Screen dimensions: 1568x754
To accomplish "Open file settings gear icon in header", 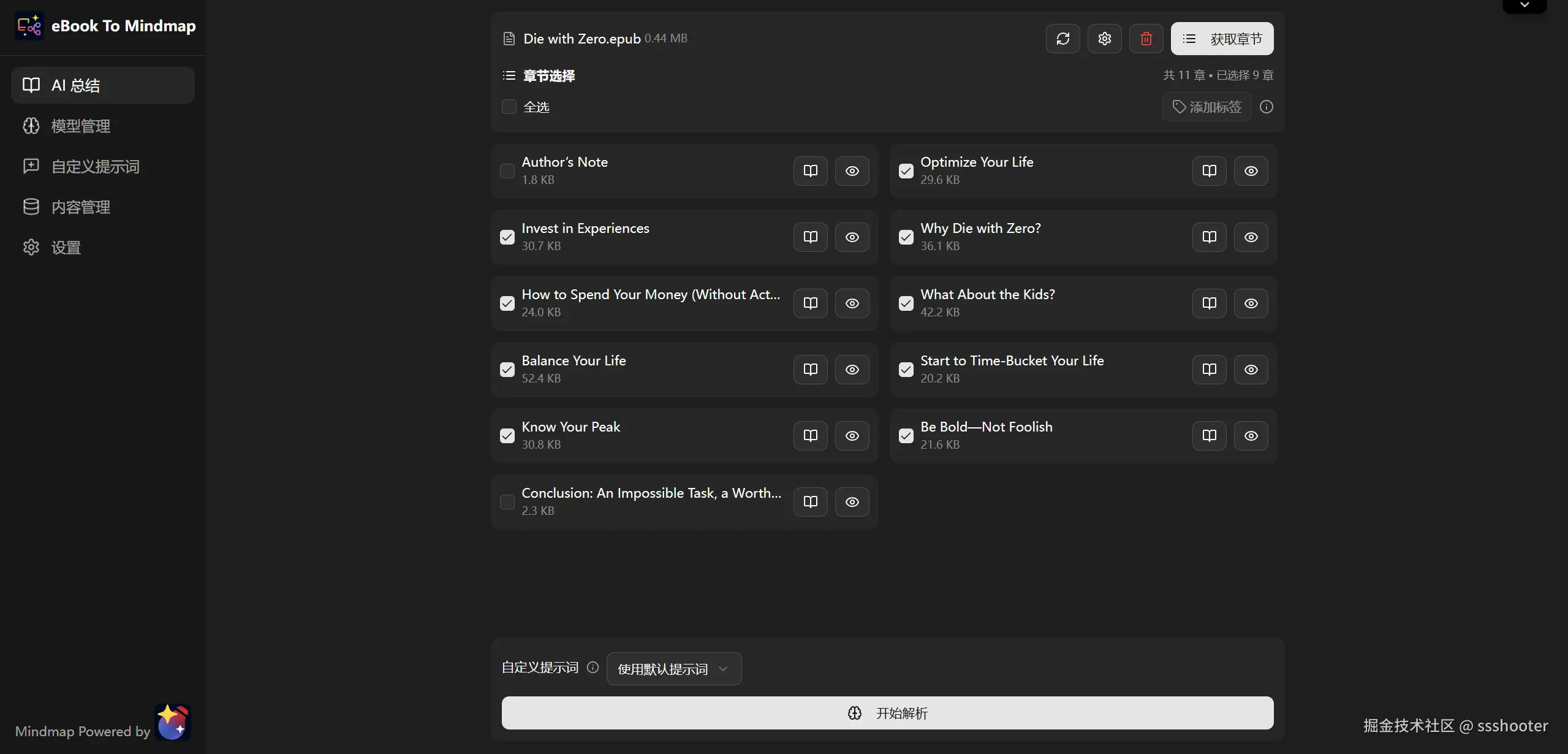I will click(x=1104, y=39).
